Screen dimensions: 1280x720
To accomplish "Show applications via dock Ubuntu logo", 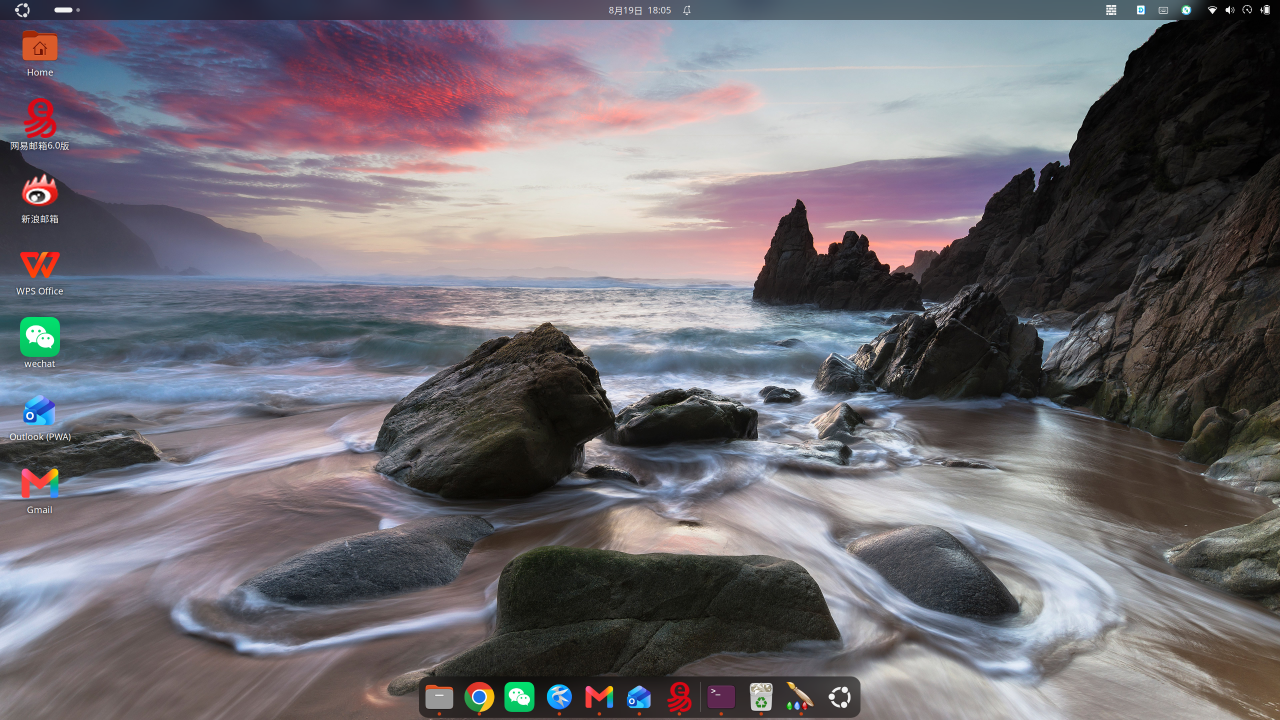I will [840, 697].
